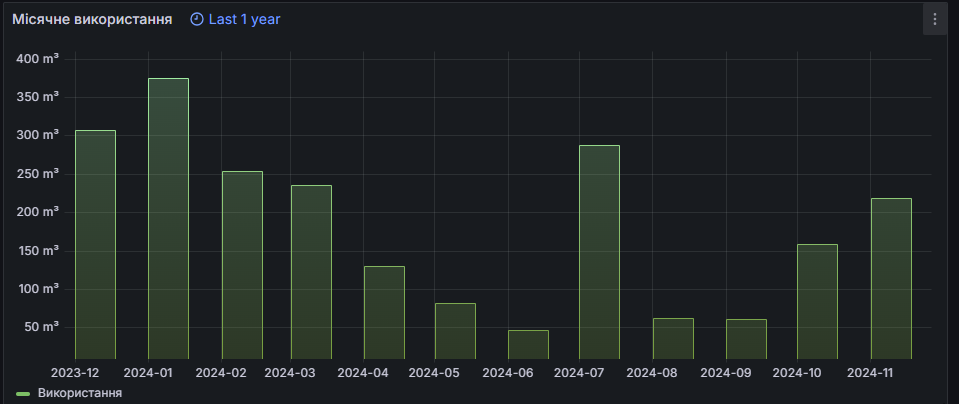This screenshot has width=959, height=404.
Task: Click the green Використання legend color swatch
Action: [x=23, y=394]
